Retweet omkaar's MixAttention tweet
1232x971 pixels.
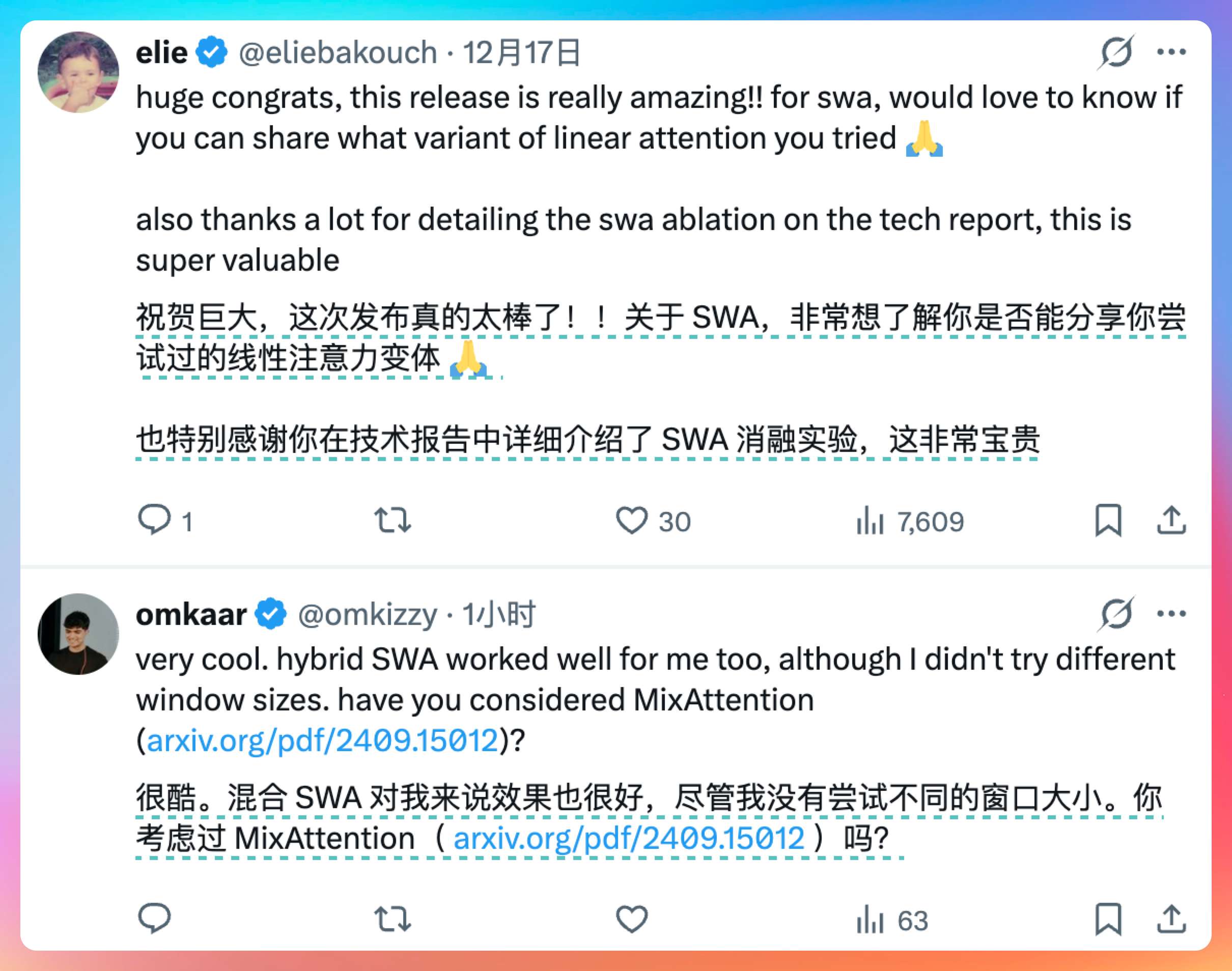click(x=393, y=919)
